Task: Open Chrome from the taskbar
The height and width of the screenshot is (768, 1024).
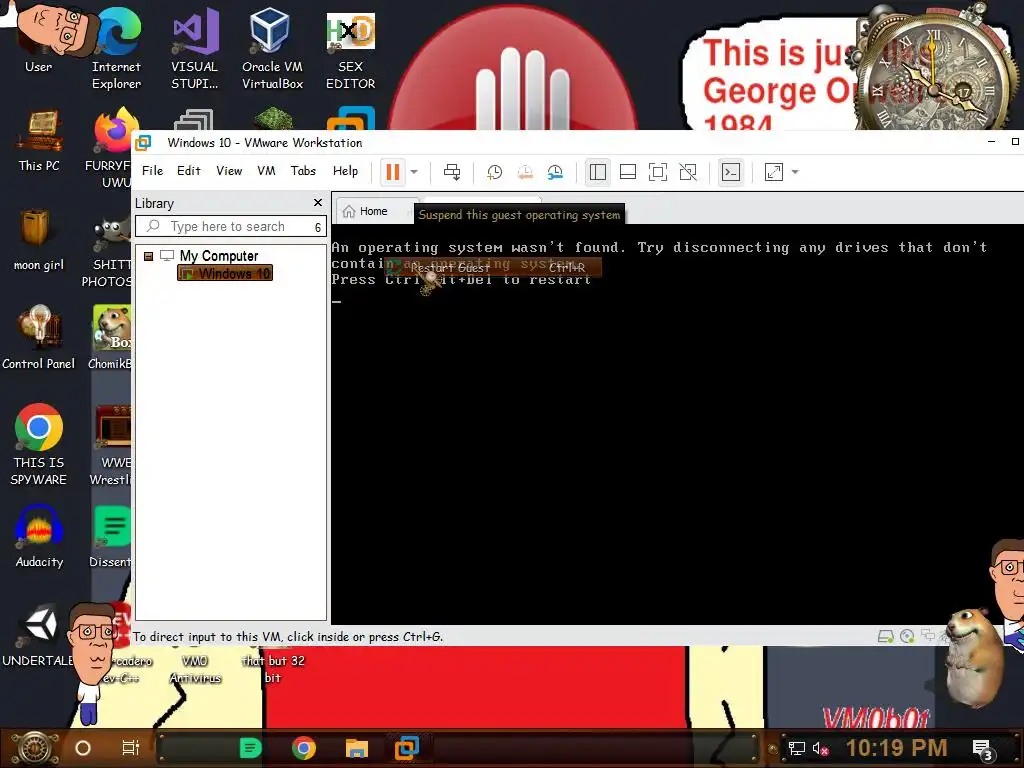Action: point(304,748)
